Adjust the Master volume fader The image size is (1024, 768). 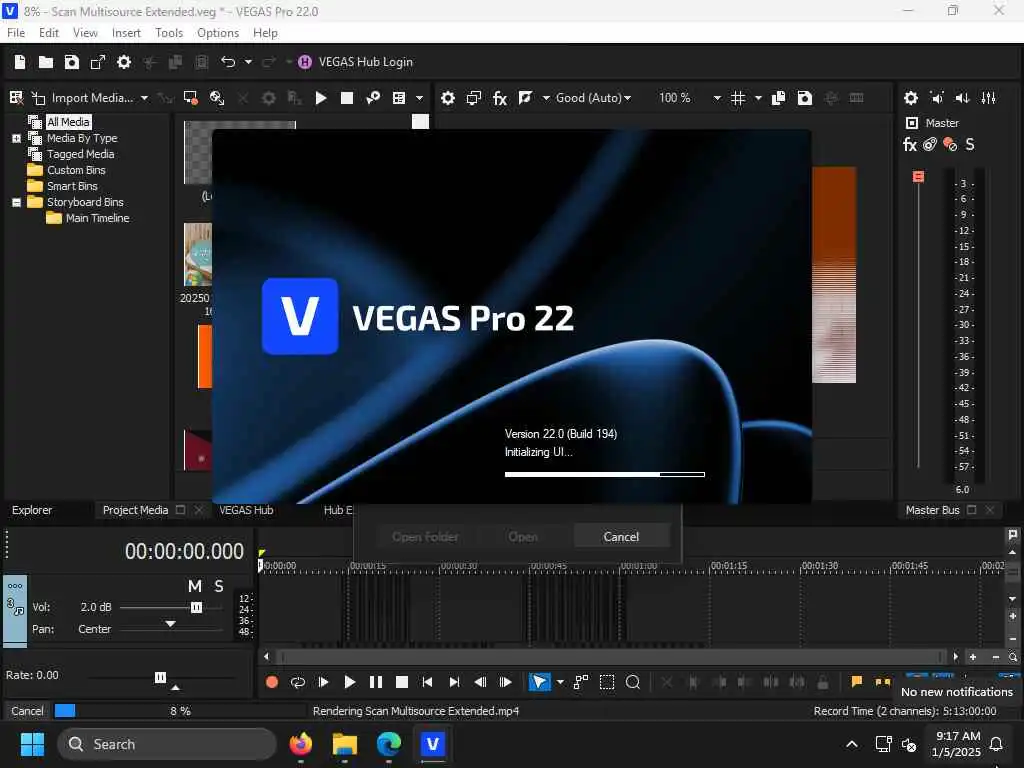918,176
